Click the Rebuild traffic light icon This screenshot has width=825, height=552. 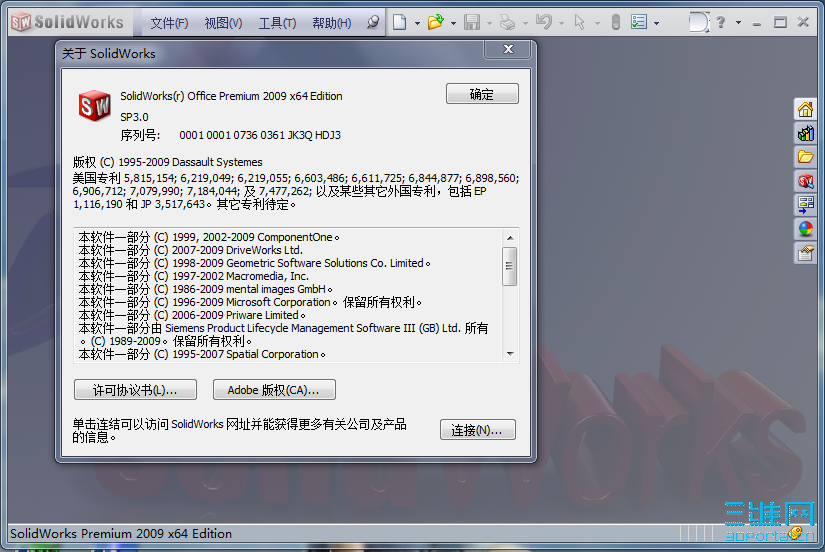(616, 22)
